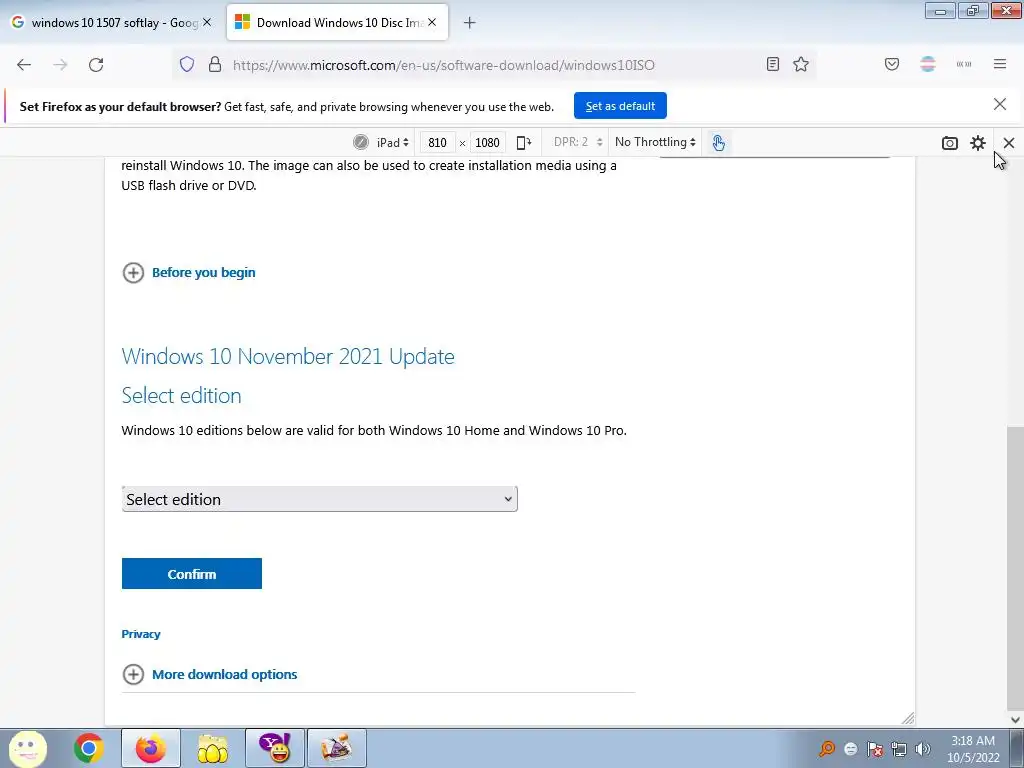
Task: Go back to the previous page
Action: click(24, 65)
